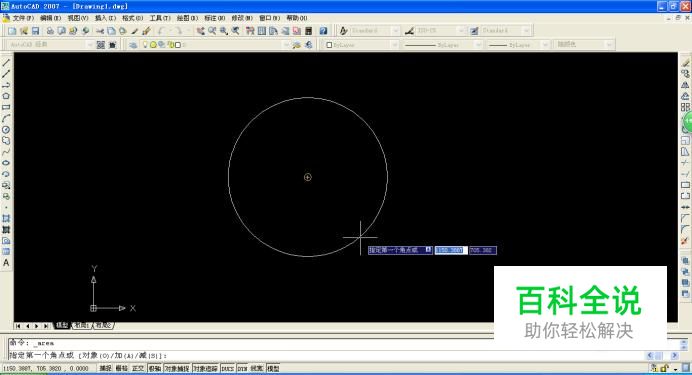
Task: Toggle 对象捕捉 object snap button
Action: 177,368
